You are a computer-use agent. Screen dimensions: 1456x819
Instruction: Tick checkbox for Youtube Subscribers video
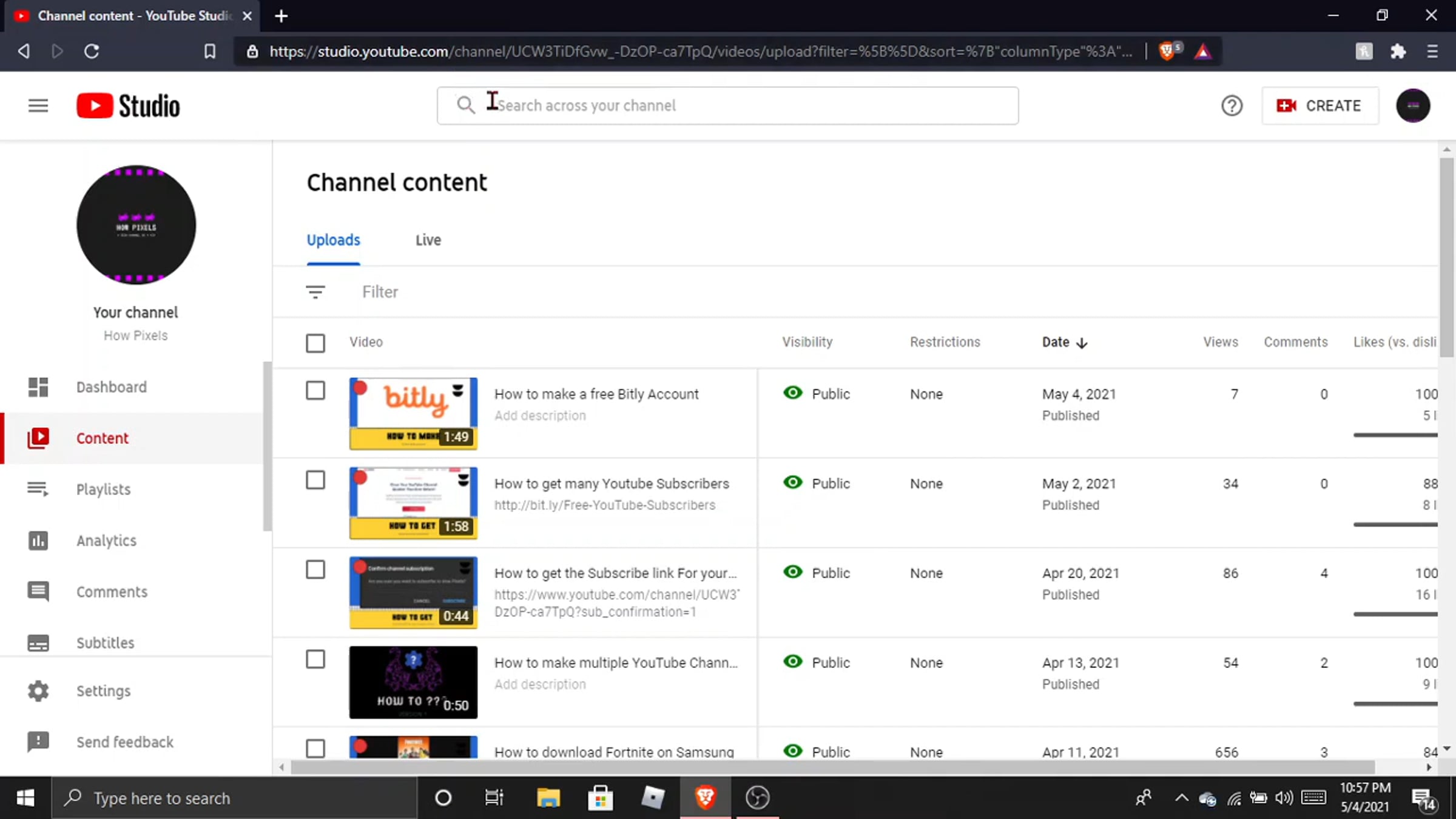pyautogui.click(x=315, y=480)
